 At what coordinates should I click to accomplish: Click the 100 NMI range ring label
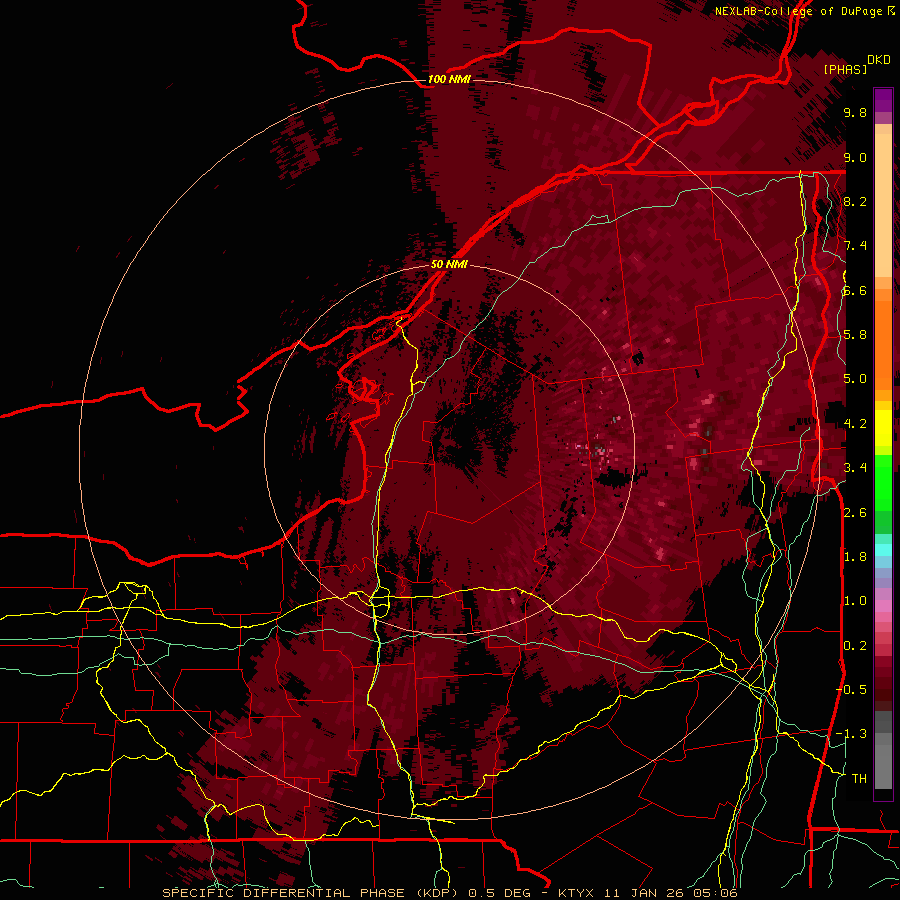tap(449, 79)
